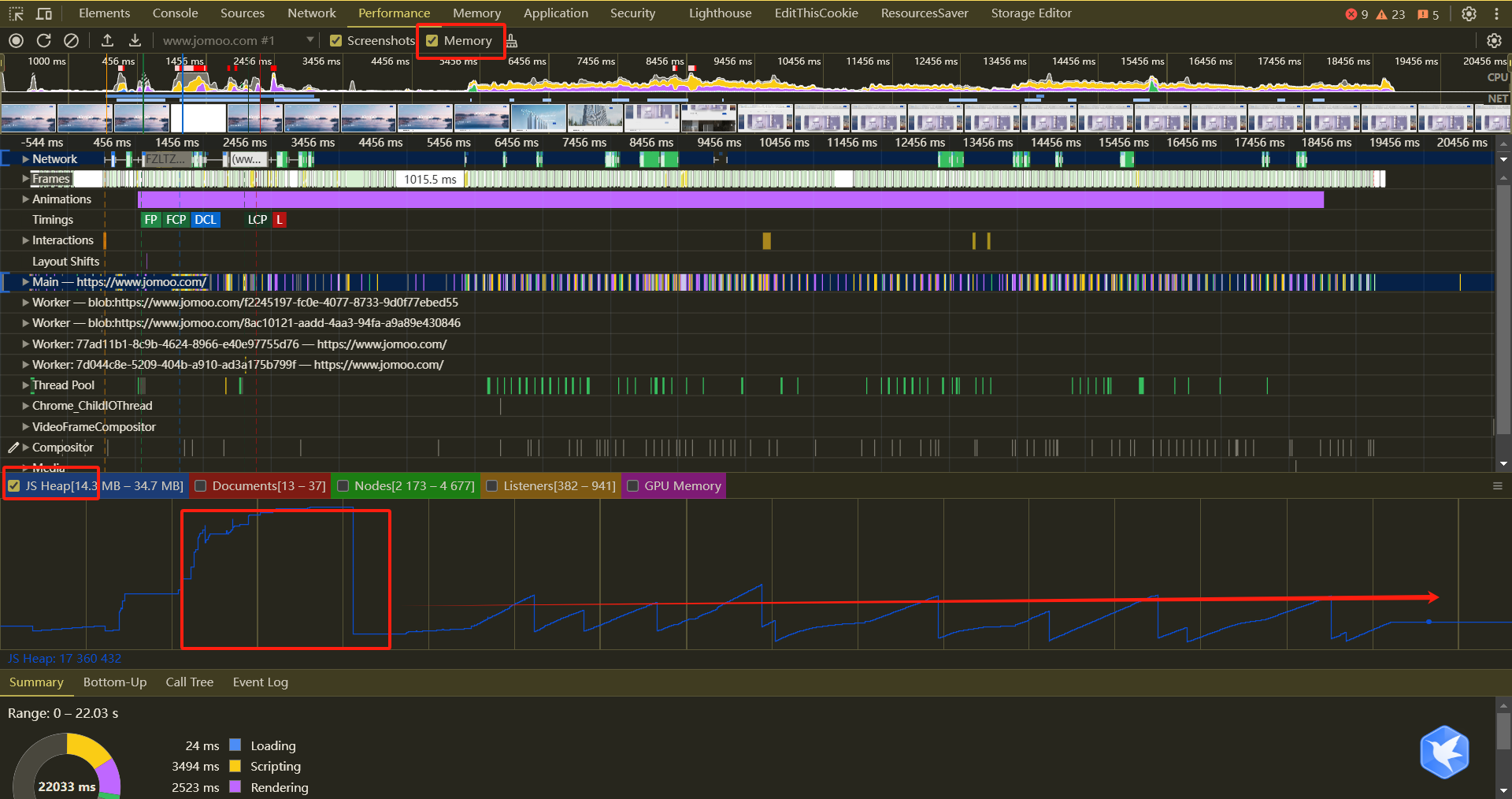
Task: Expand the Worker 77ad11b1 track
Action: pos(26,344)
